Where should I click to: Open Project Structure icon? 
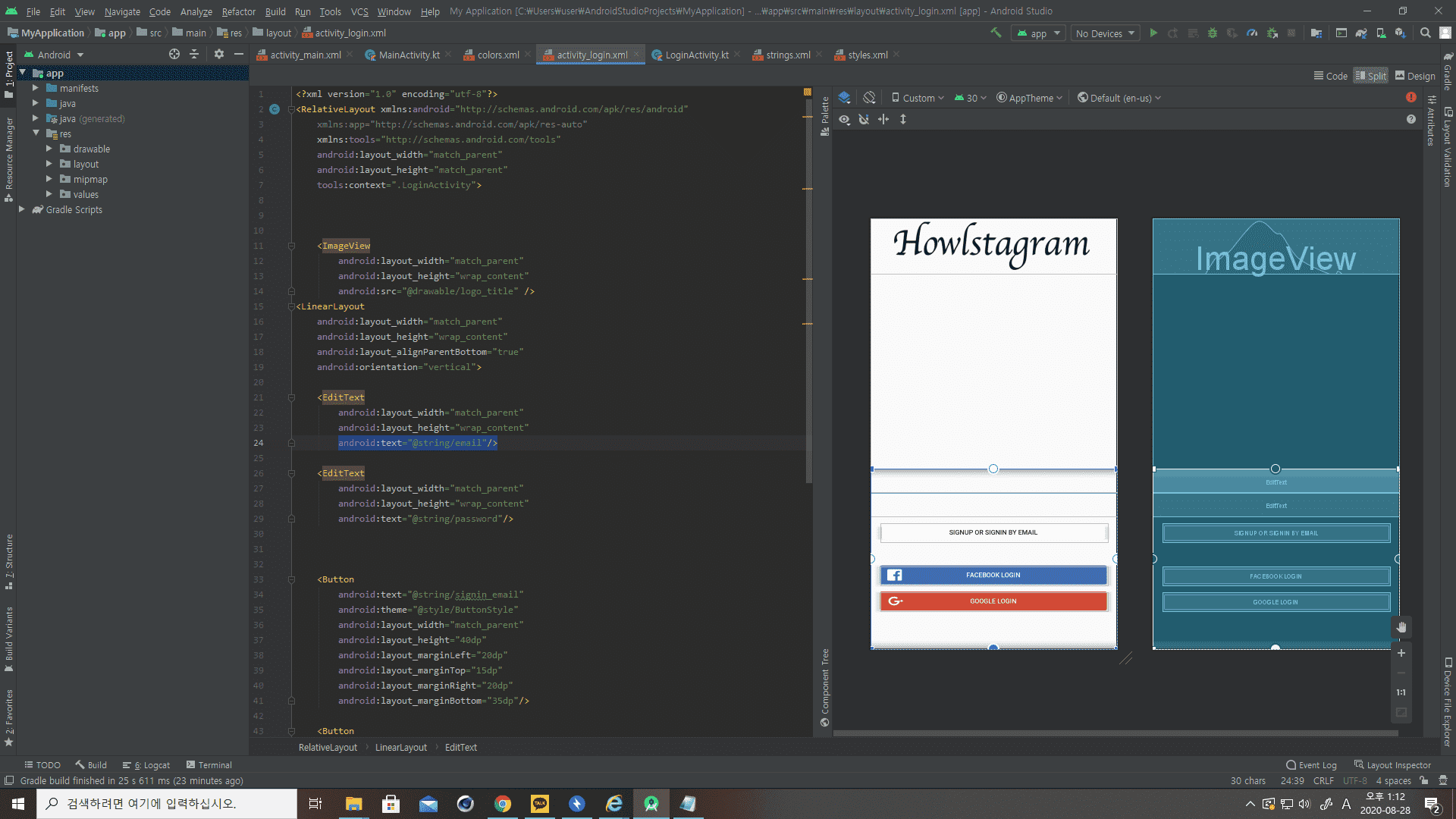tap(1316, 33)
